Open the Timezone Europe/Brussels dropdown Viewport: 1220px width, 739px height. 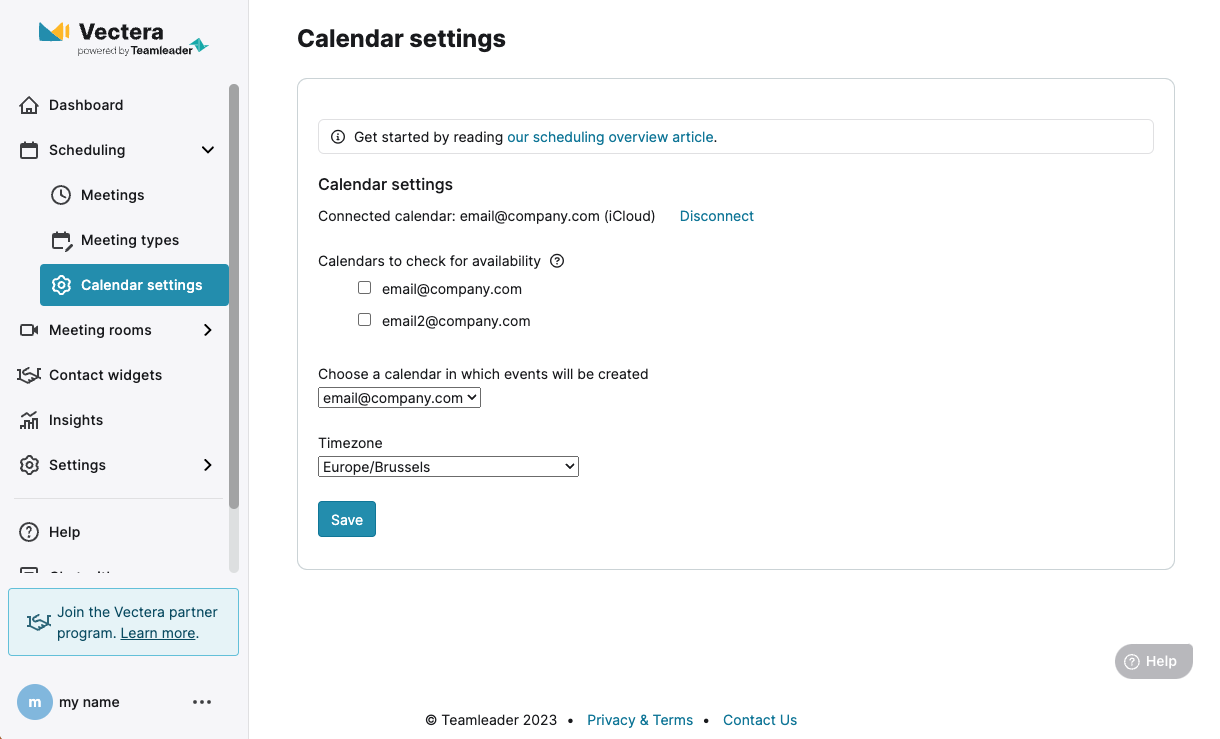click(x=448, y=466)
